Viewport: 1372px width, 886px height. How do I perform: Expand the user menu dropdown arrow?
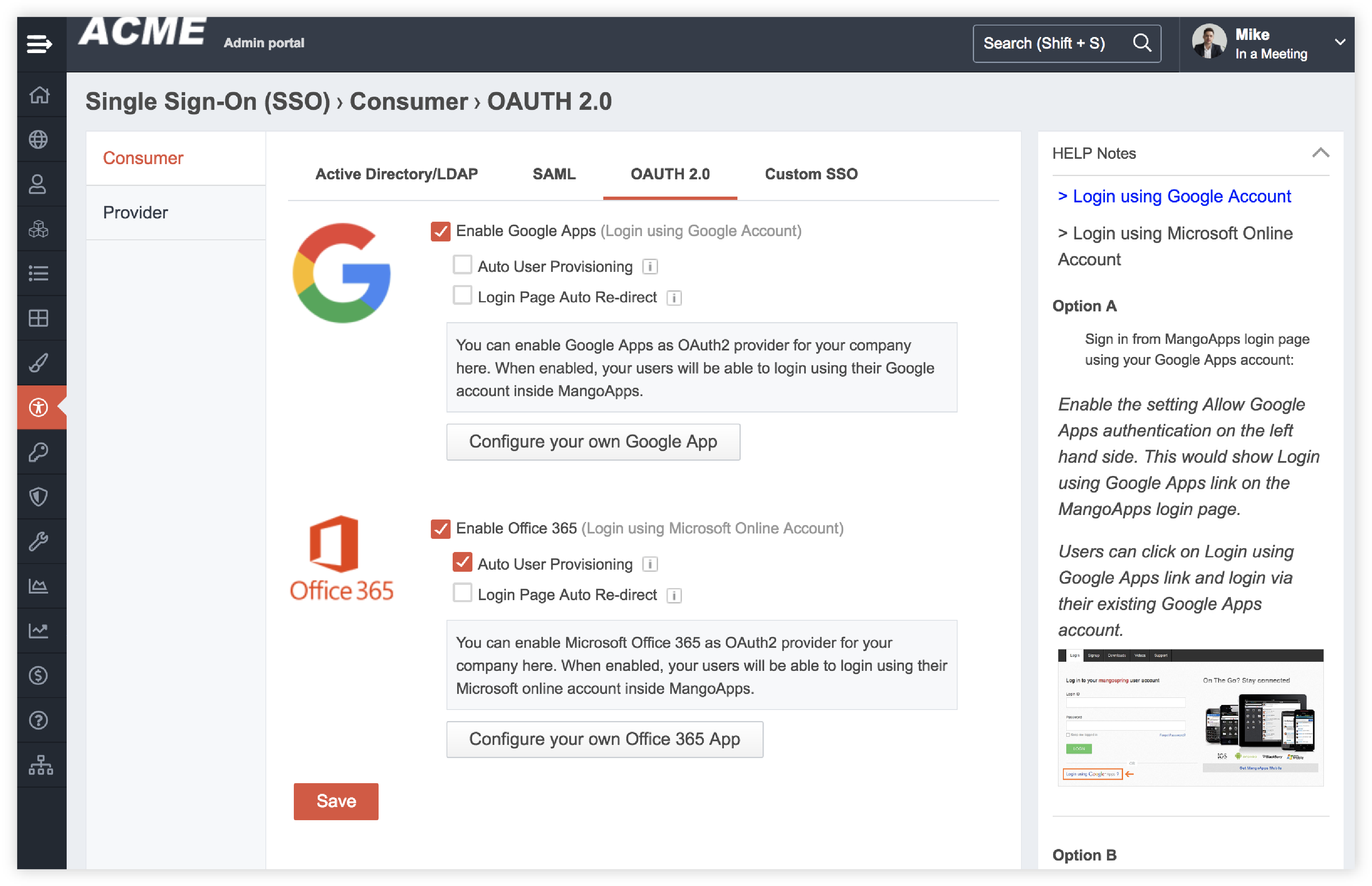(1340, 42)
